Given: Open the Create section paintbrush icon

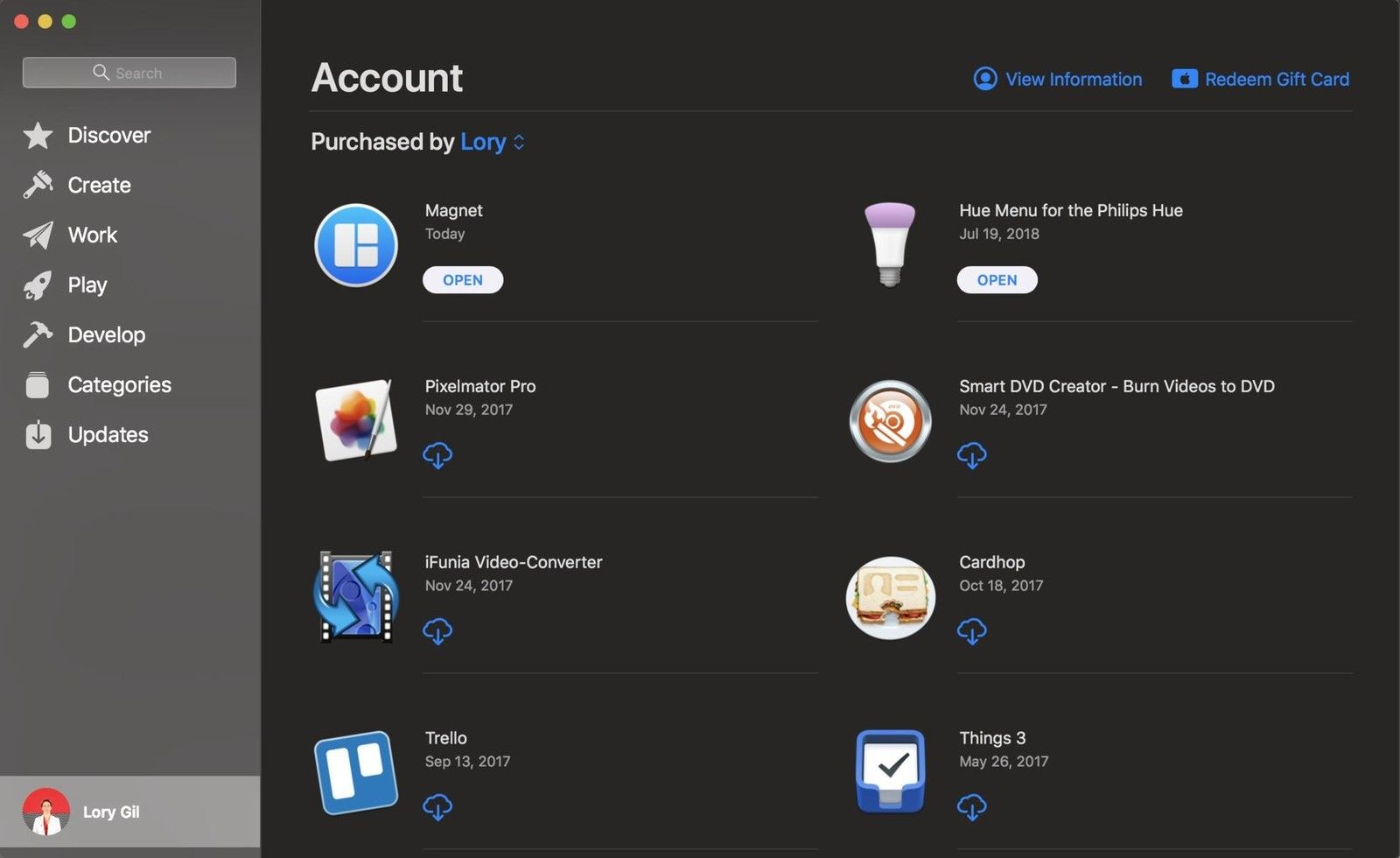Looking at the screenshot, I should tap(38, 185).
